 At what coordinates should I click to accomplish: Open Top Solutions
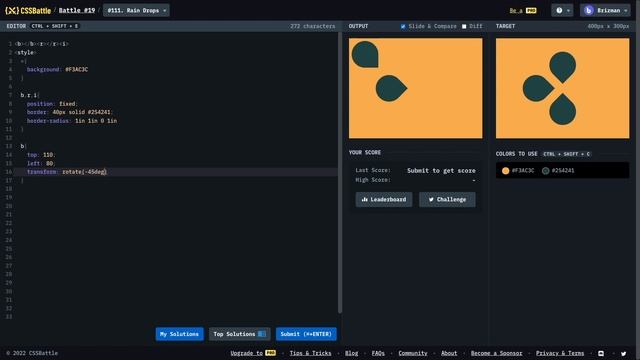click(240, 334)
